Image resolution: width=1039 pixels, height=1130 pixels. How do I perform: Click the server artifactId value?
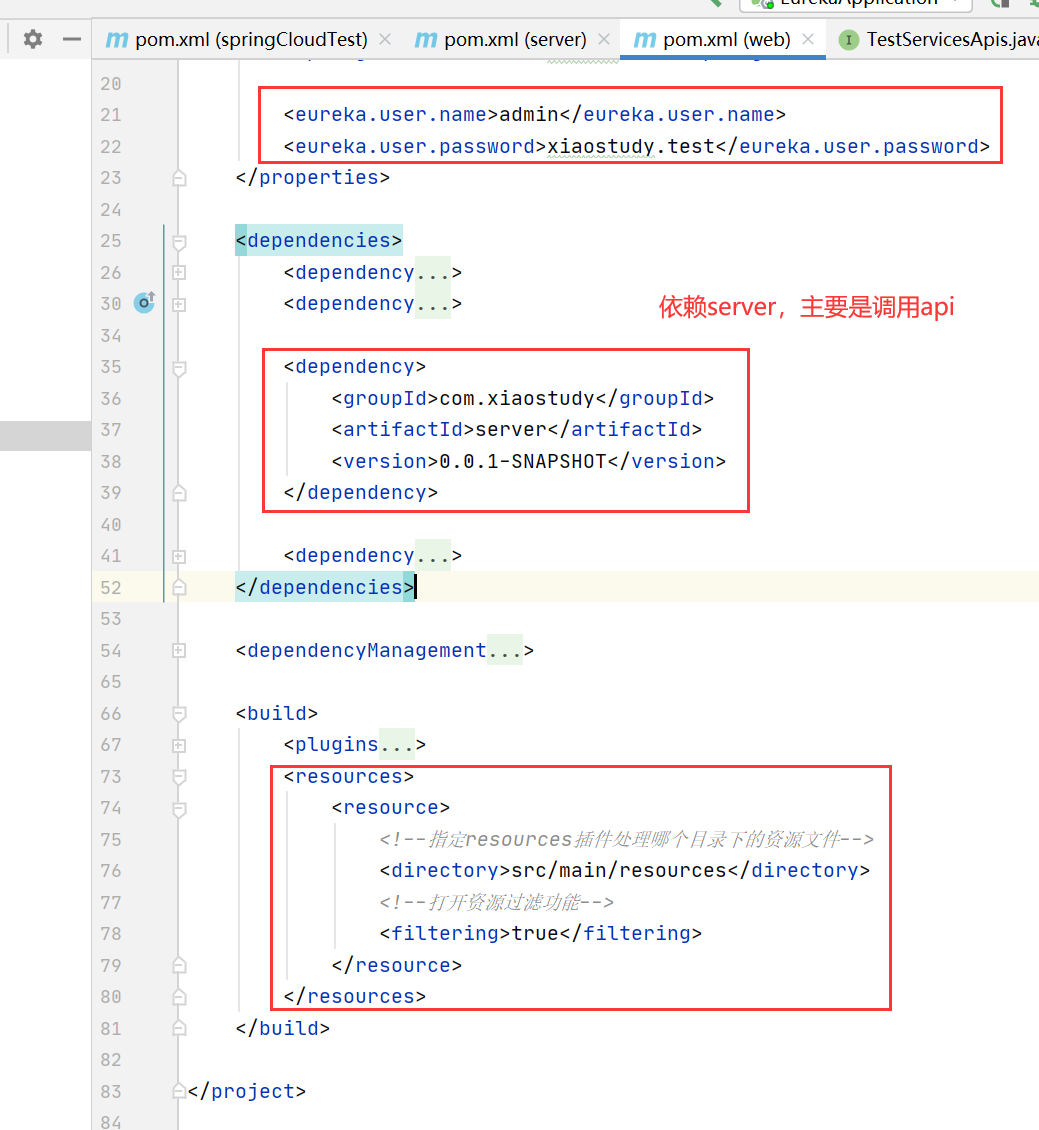(x=511, y=430)
